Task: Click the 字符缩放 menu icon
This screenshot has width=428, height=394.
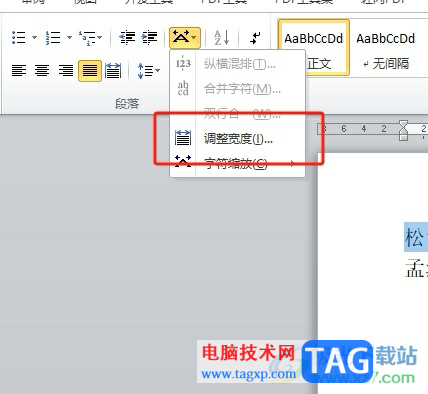Action: (x=183, y=161)
